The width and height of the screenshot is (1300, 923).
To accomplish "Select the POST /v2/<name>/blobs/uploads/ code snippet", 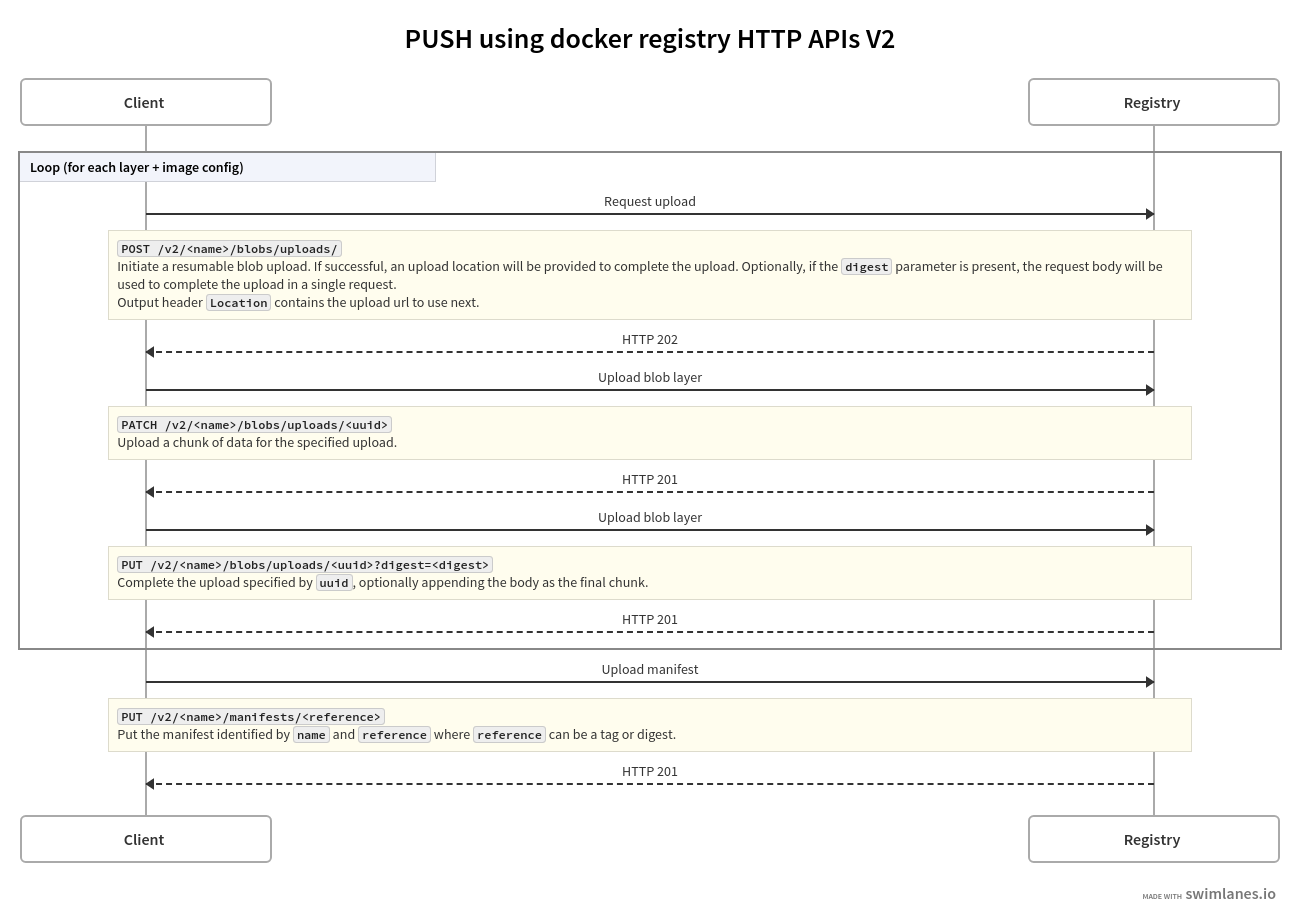I will coord(229,249).
